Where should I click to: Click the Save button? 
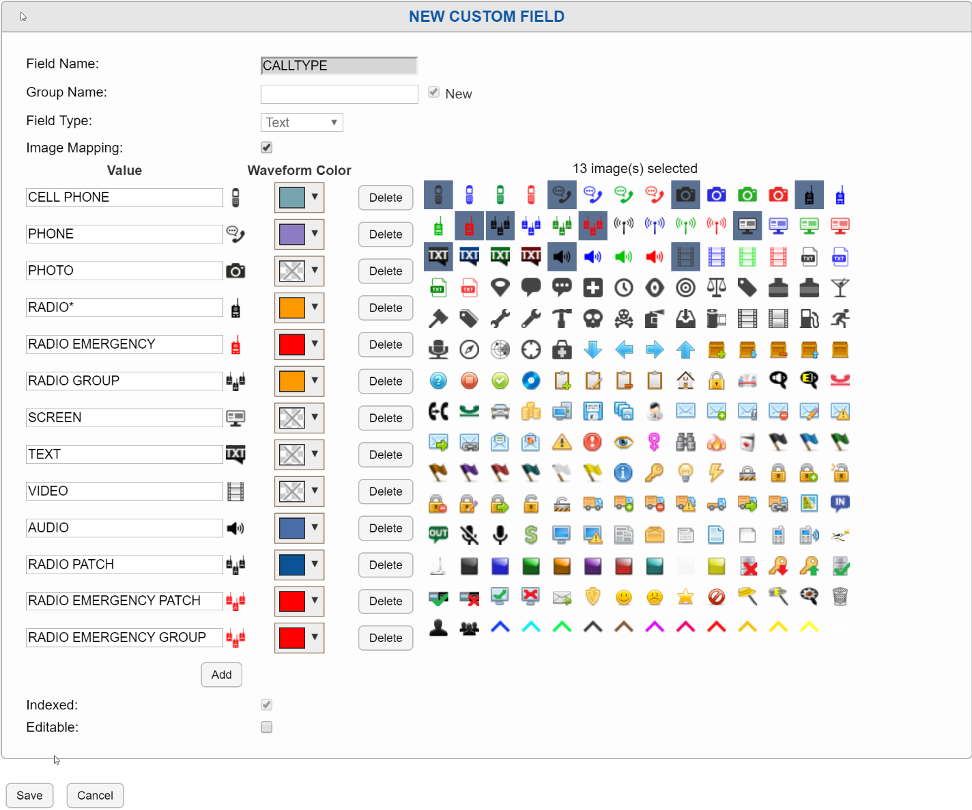[29, 795]
